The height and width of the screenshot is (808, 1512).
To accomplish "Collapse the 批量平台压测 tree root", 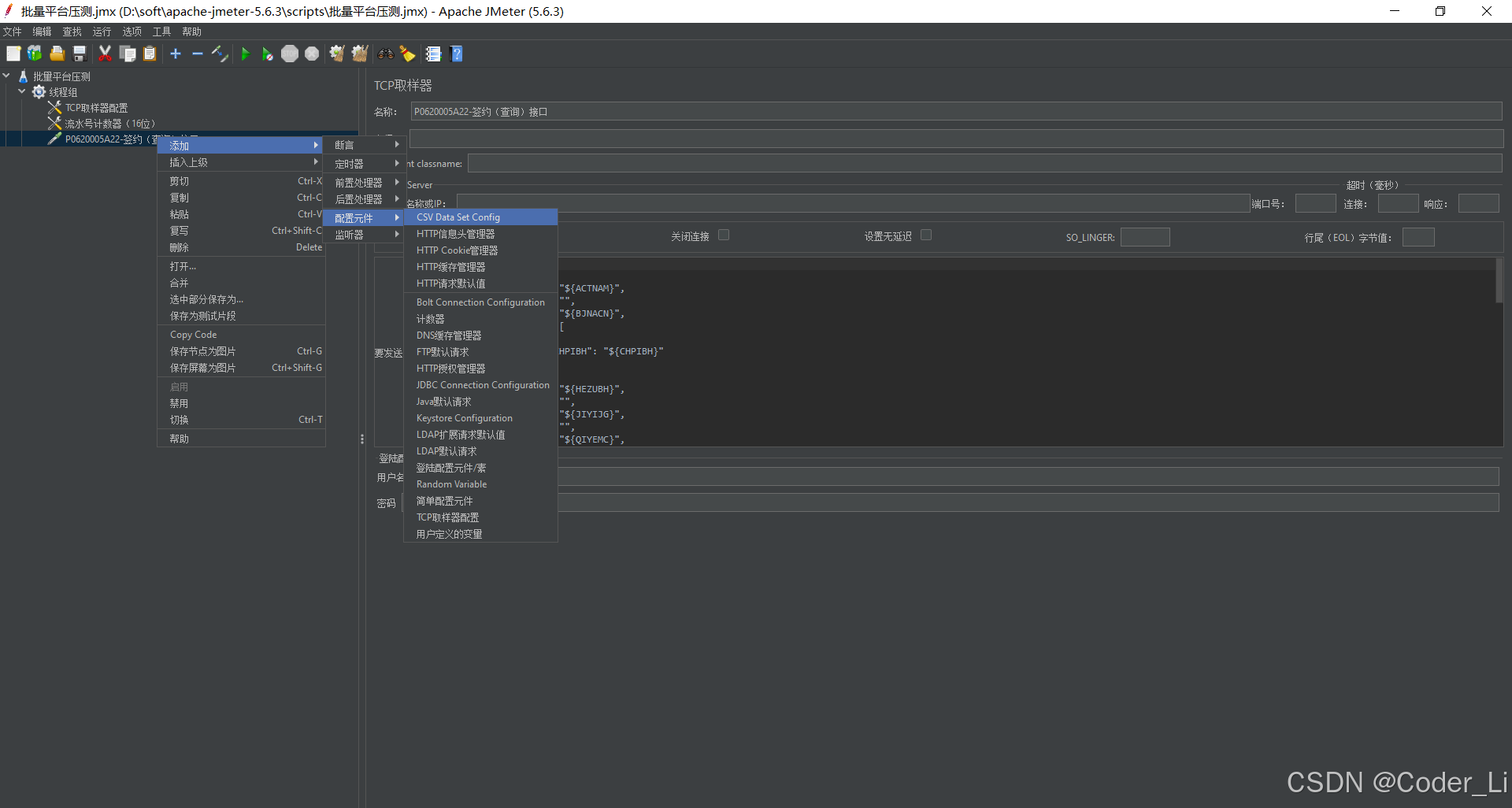I will [x=6, y=76].
